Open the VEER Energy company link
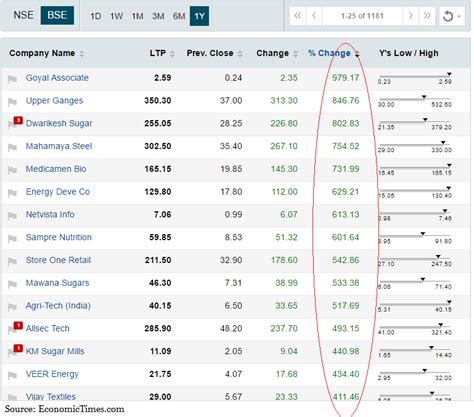The width and height of the screenshot is (474, 417). point(52,374)
